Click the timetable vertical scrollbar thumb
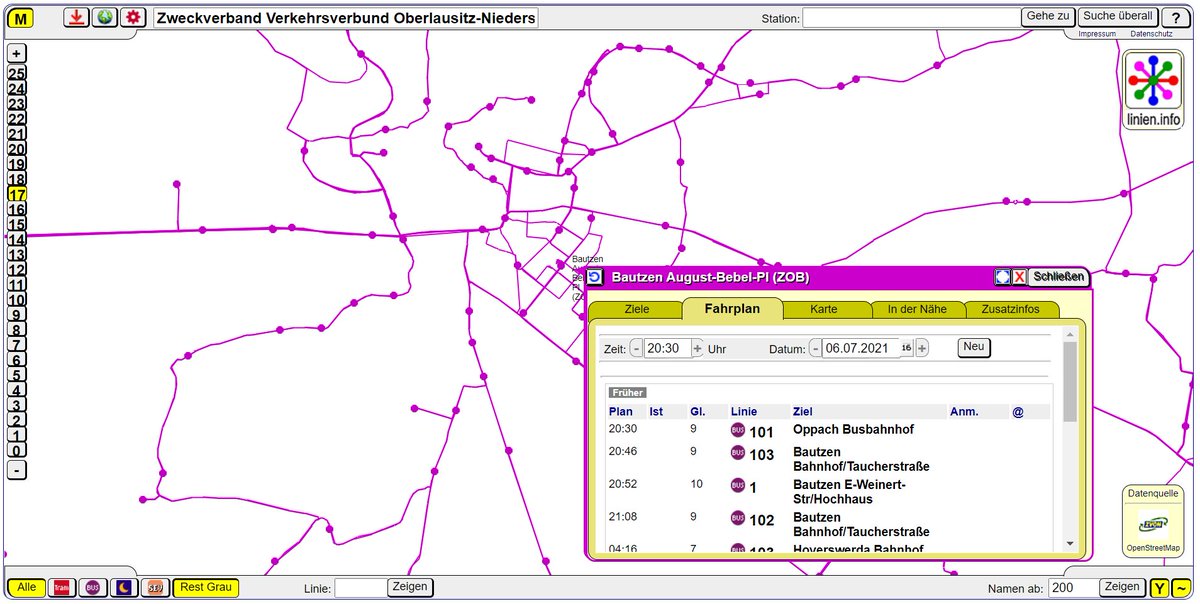The image size is (1200, 604). (x=1070, y=382)
